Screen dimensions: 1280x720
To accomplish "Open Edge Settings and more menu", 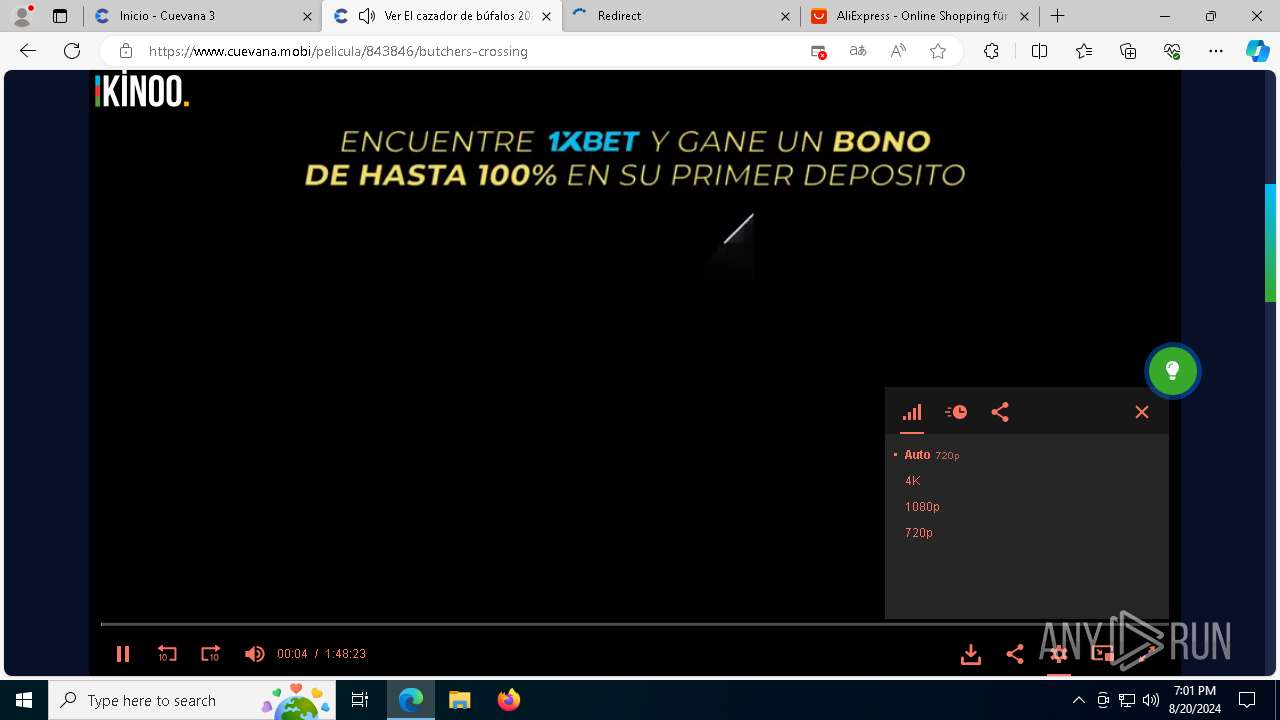I will tap(1216, 51).
